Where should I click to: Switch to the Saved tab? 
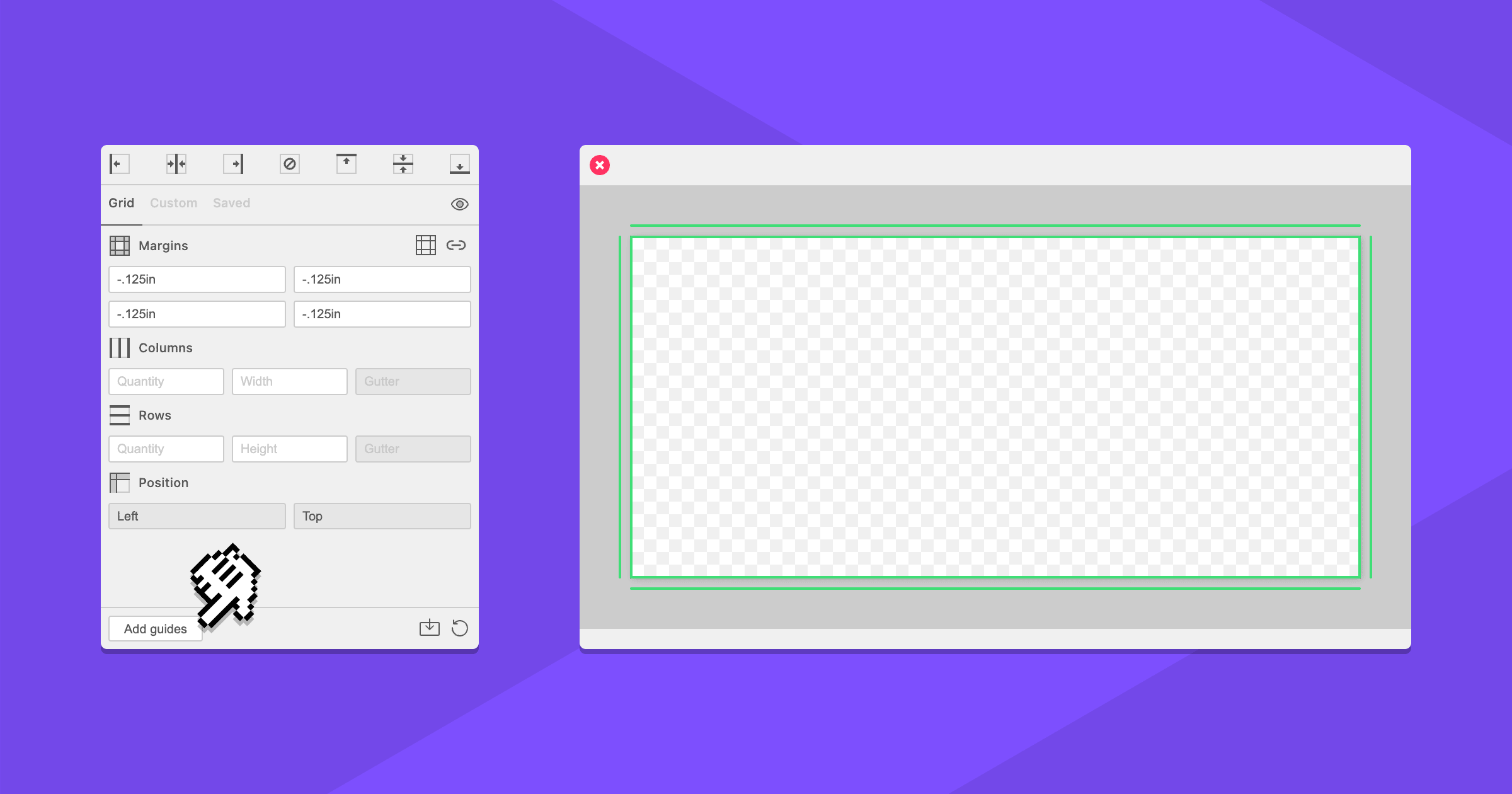pos(231,203)
